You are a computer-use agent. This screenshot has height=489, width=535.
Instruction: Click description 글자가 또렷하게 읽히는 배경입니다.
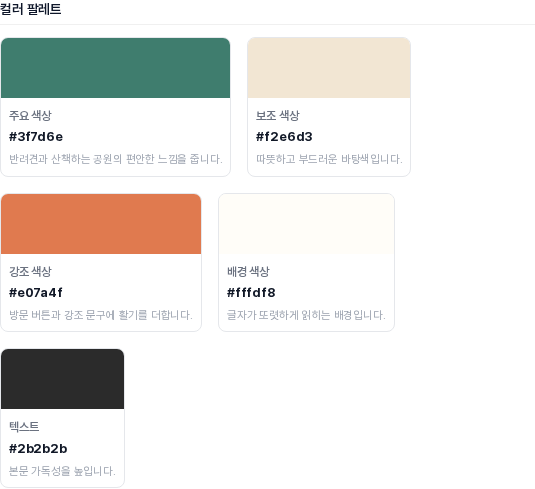pos(306,315)
